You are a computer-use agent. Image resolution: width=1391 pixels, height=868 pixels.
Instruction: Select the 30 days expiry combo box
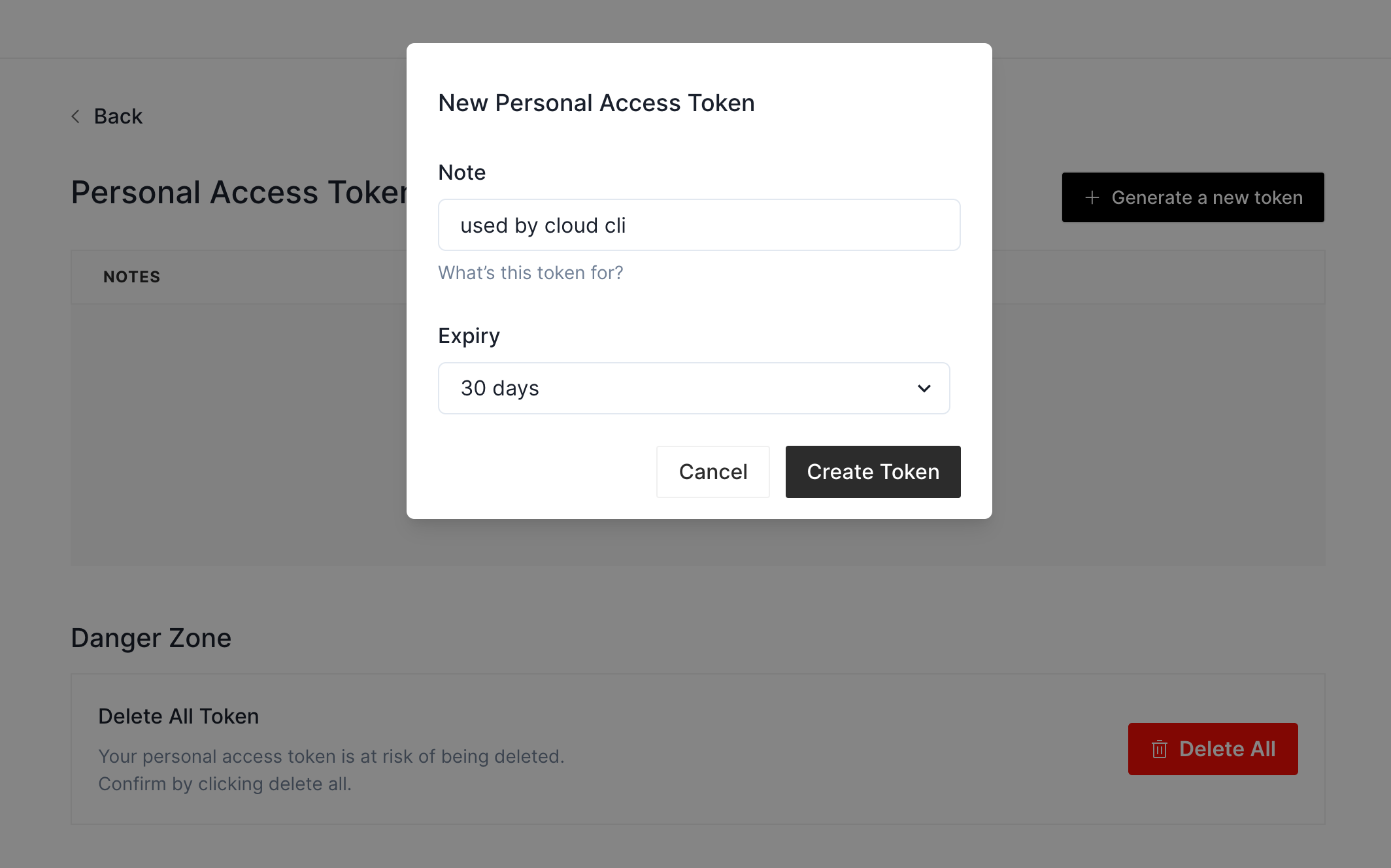(694, 388)
